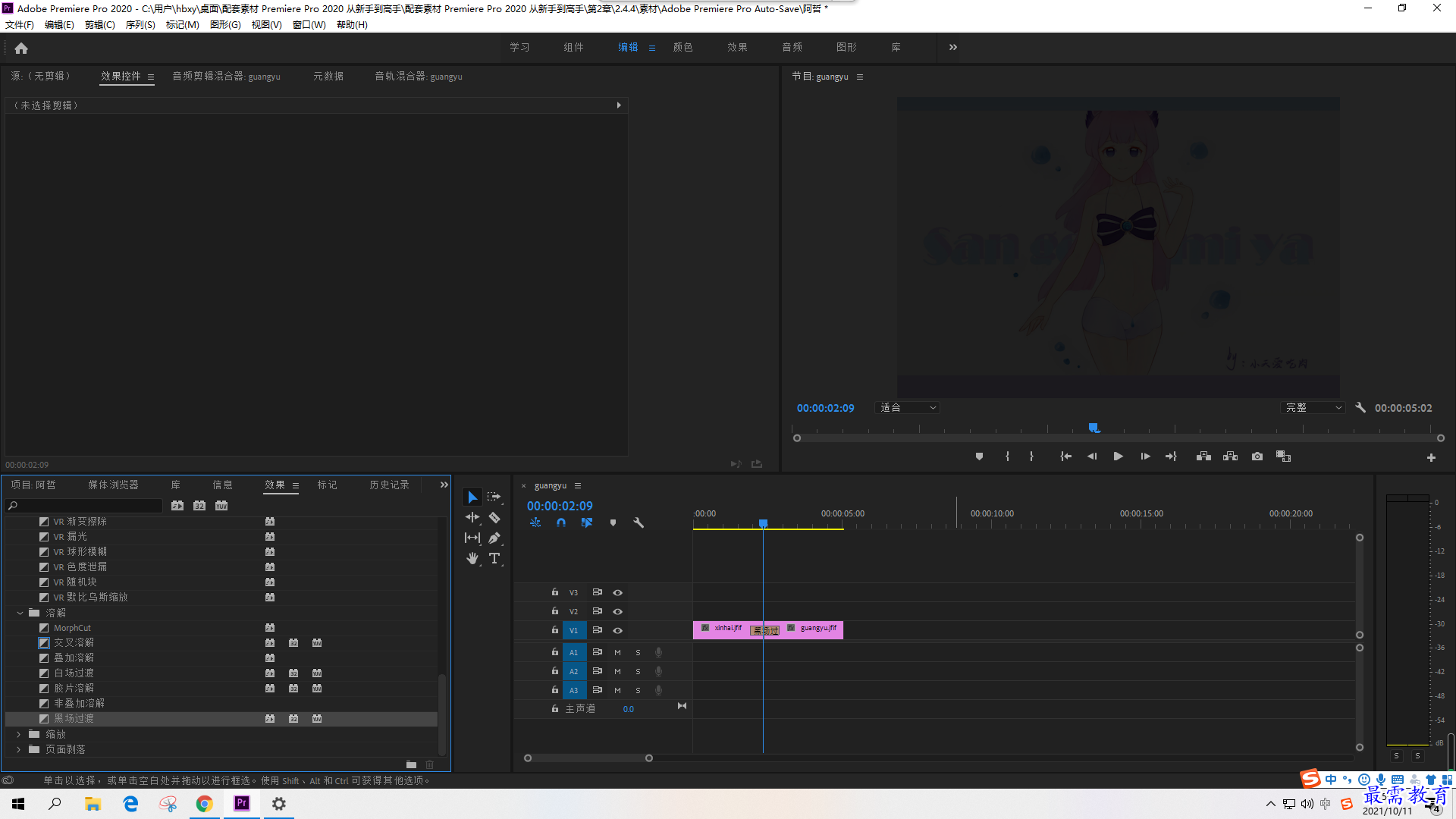Click the Extract button

(x=1230, y=457)
